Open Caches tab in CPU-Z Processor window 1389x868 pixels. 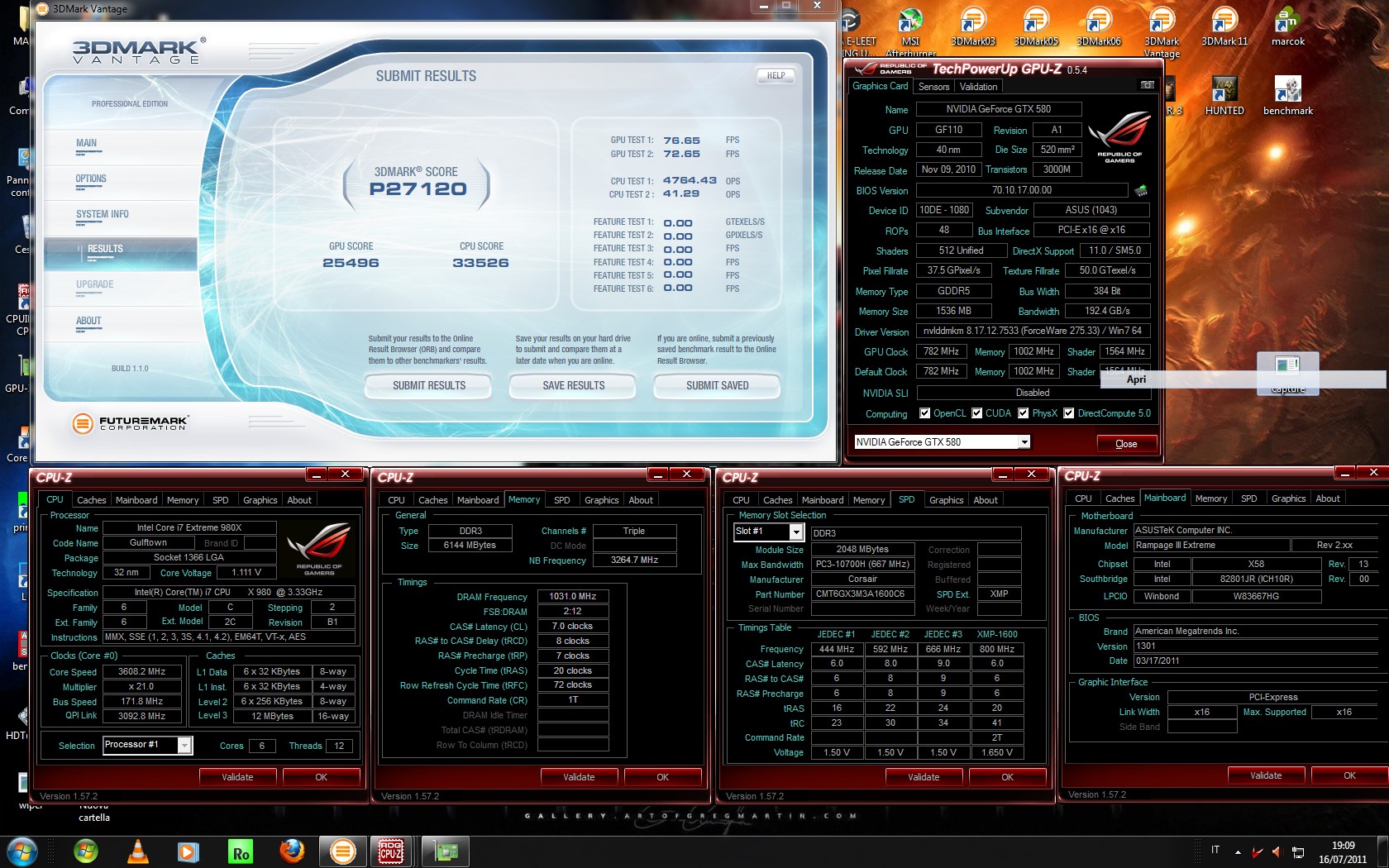click(91, 500)
